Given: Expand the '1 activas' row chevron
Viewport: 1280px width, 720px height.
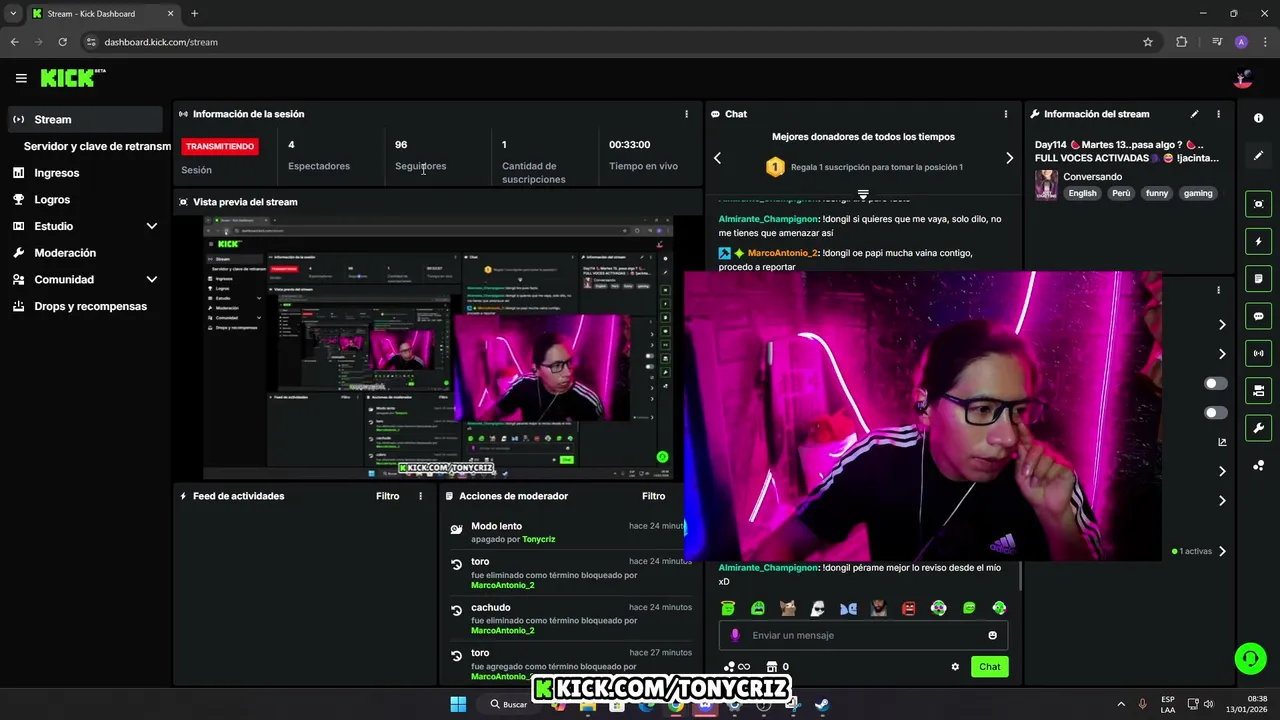Looking at the screenshot, I should tap(1222, 551).
